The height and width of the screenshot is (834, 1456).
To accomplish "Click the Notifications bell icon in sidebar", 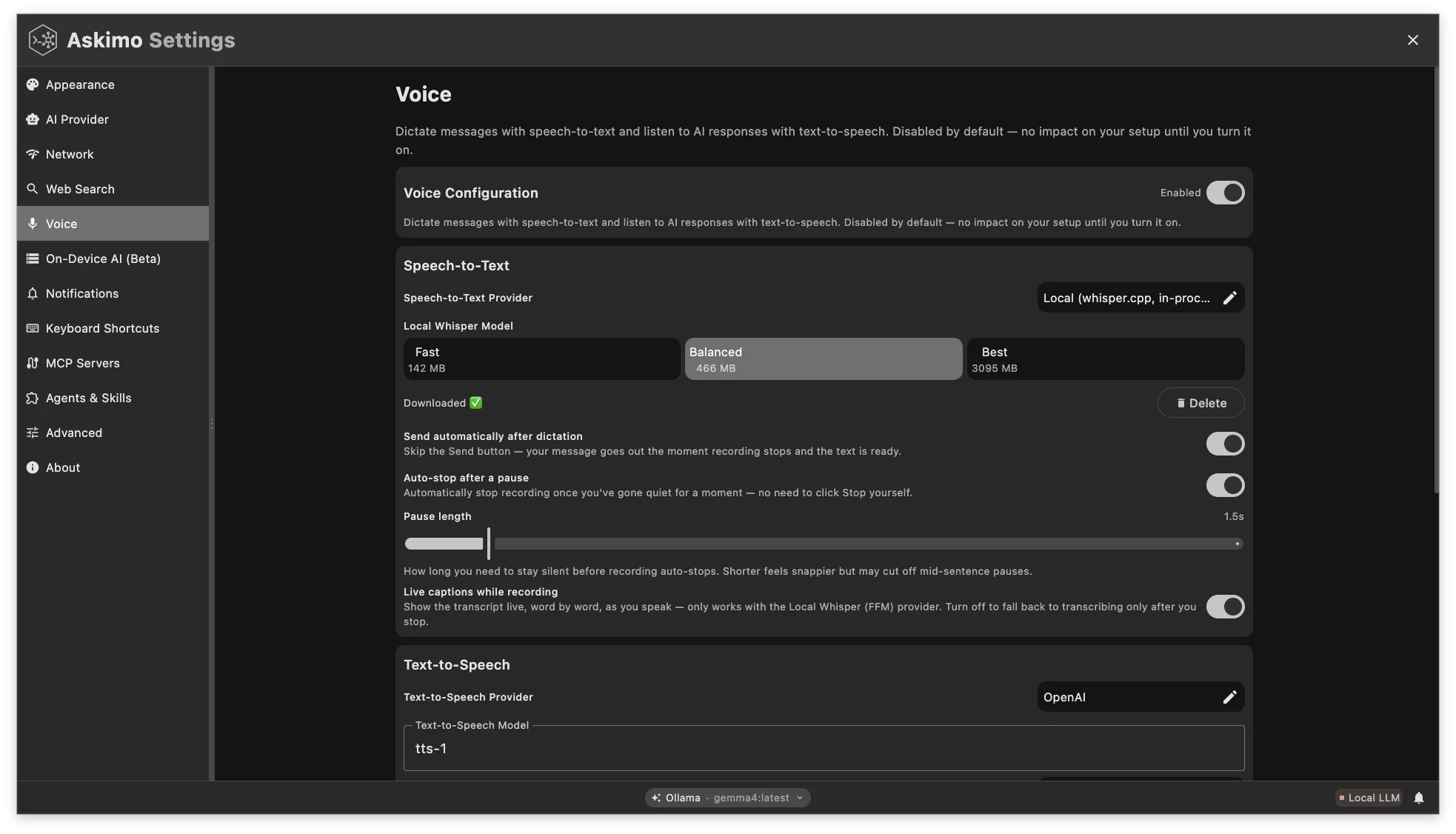I will (x=33, y=293).
